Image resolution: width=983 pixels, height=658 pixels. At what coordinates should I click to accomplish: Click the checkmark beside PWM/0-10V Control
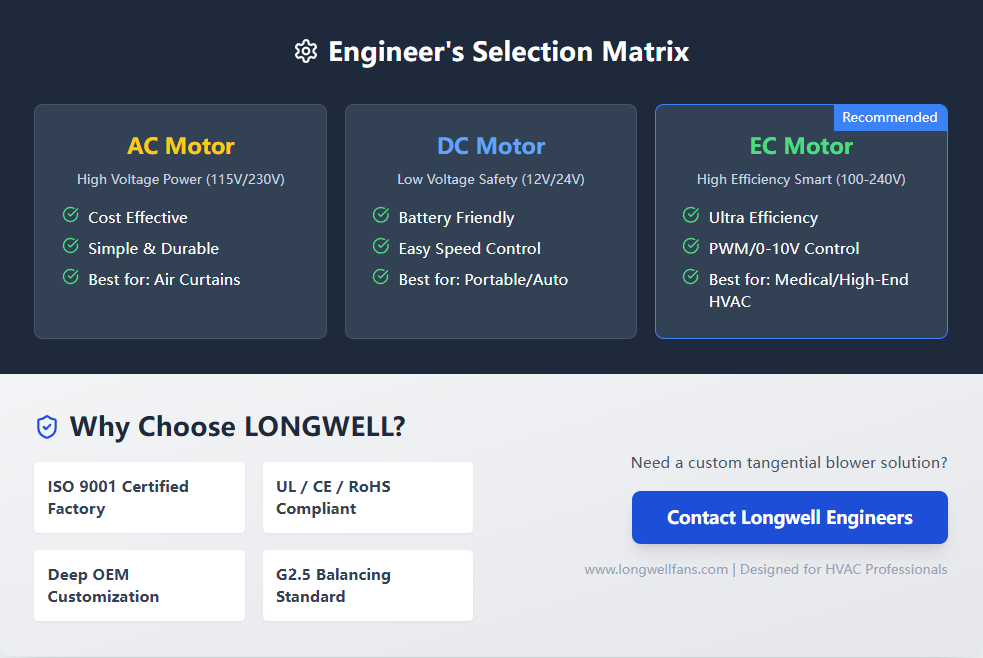click(691, 246)
